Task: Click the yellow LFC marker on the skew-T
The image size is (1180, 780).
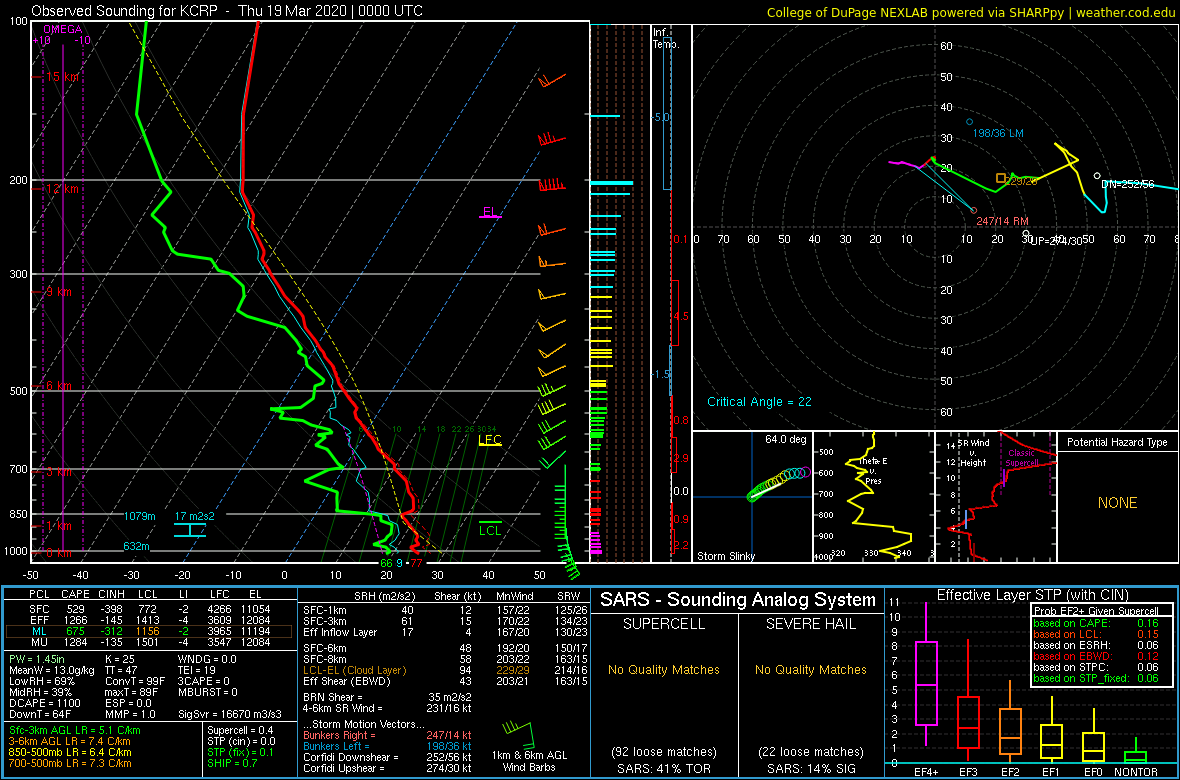Action: point(489,440)
